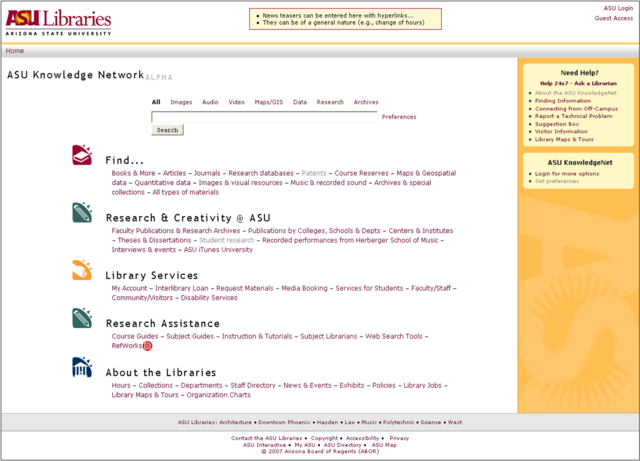
Task: Open the Organization Charts link
Action: tap(218, 395)
